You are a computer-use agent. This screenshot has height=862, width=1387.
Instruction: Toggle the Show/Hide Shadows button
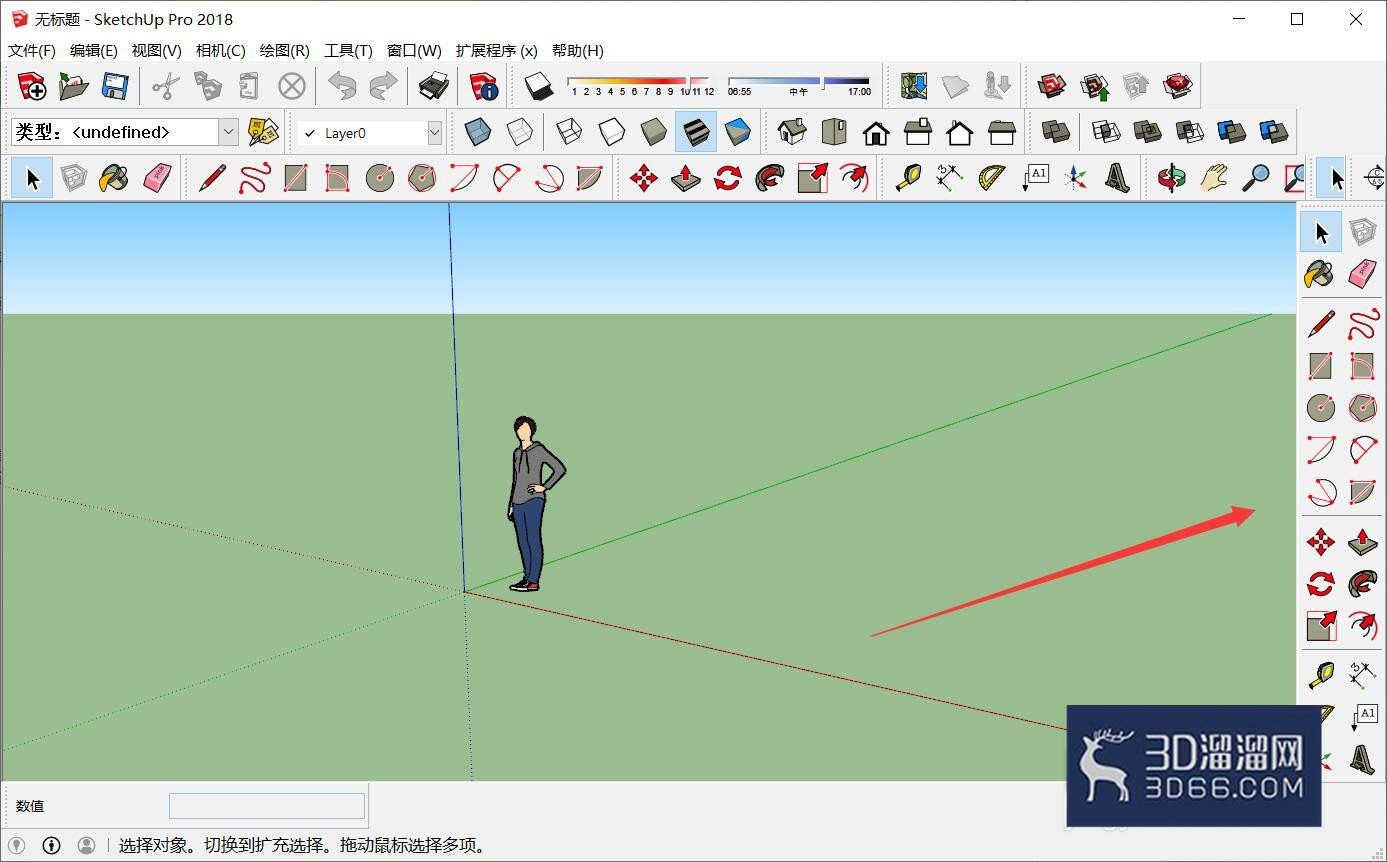pos(539,86)
